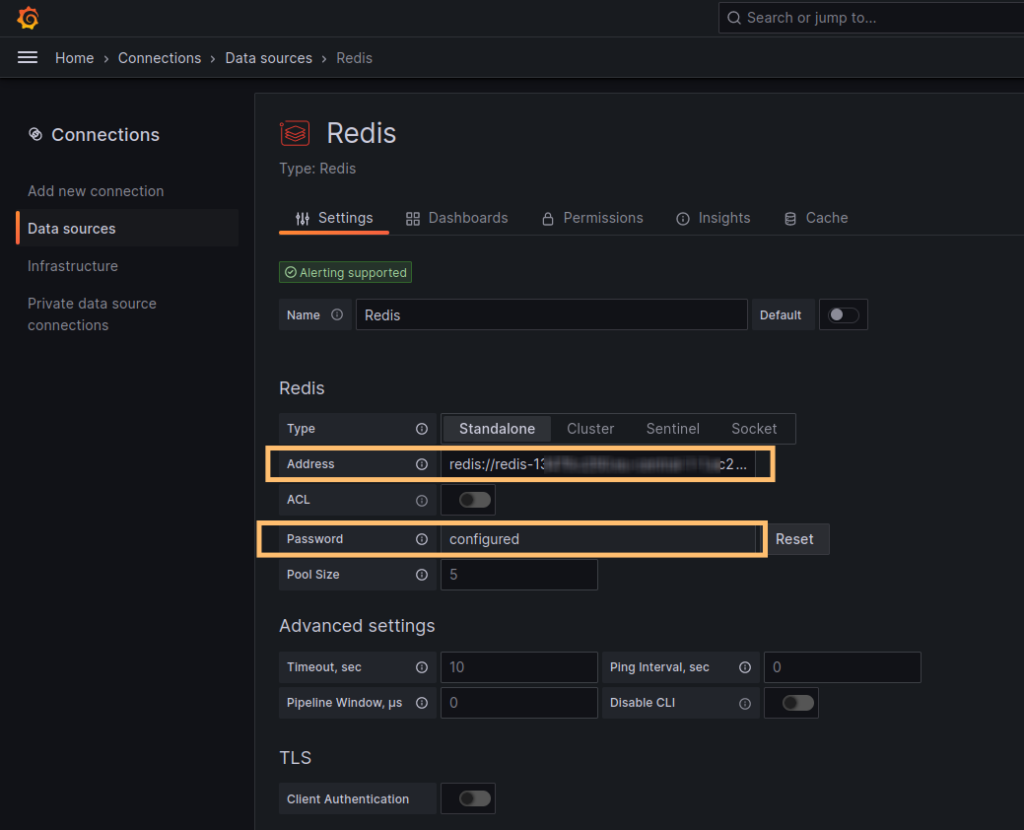The image size is (1024, 830).
Task: Show info tooltip for Disable CLI
Action: (745, 704)
